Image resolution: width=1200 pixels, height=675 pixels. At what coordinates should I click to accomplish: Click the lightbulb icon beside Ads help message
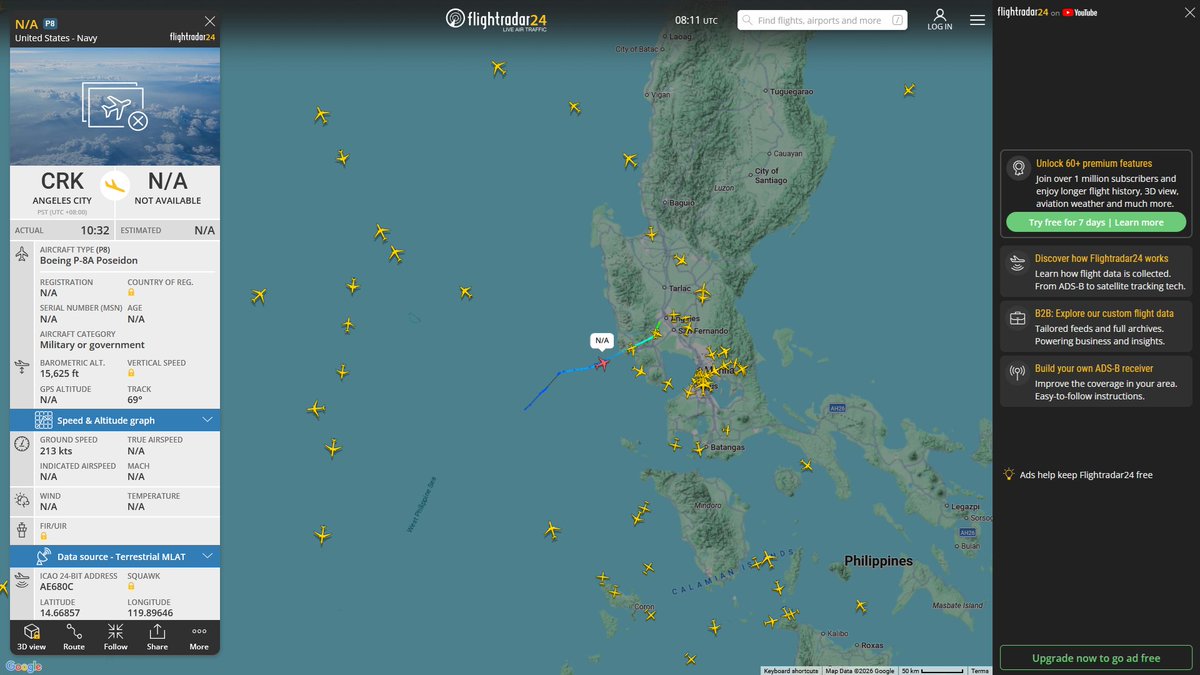[x=1010, y=474]
